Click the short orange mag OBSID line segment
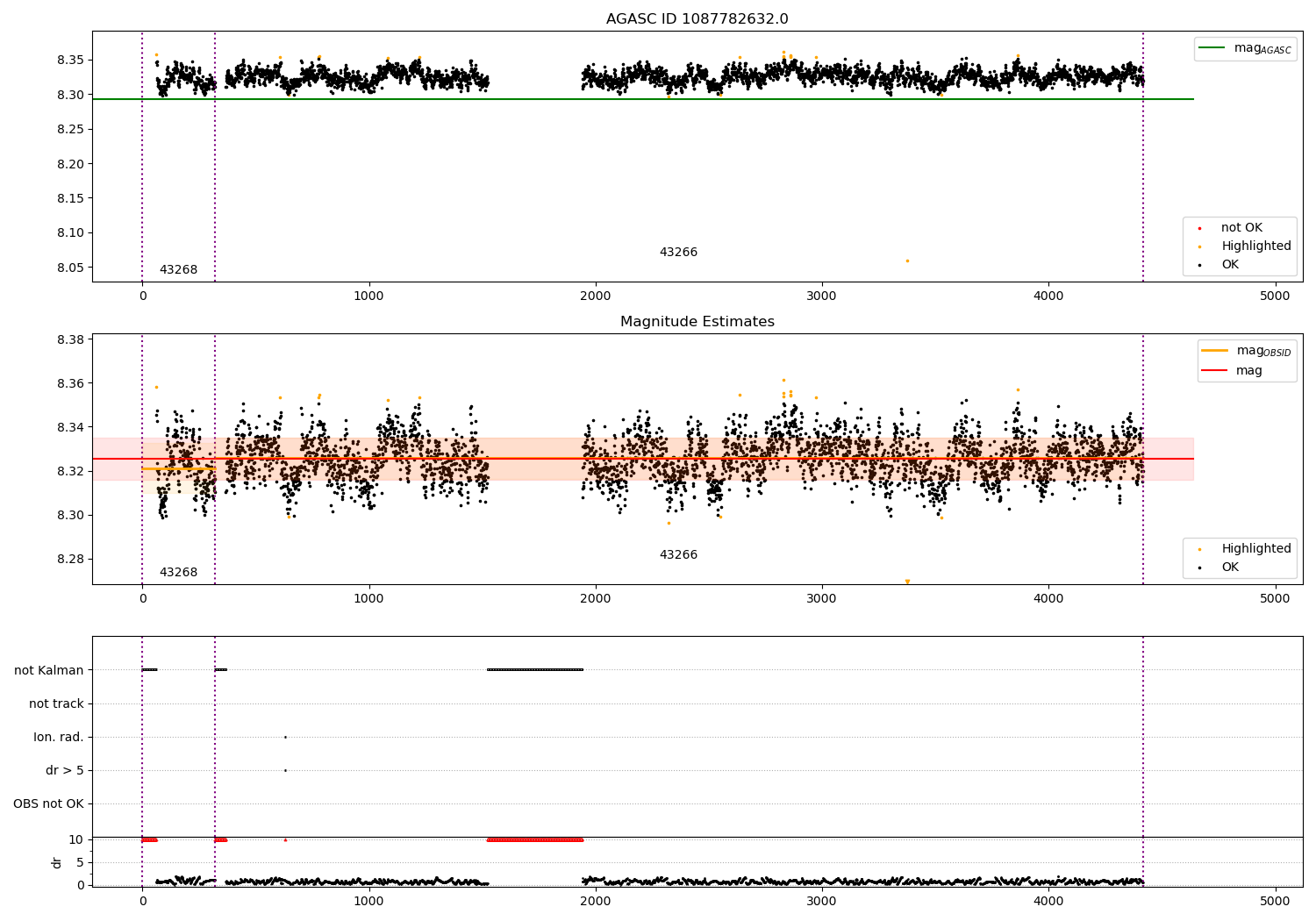The image size is (1316, 921). point(179,468)
